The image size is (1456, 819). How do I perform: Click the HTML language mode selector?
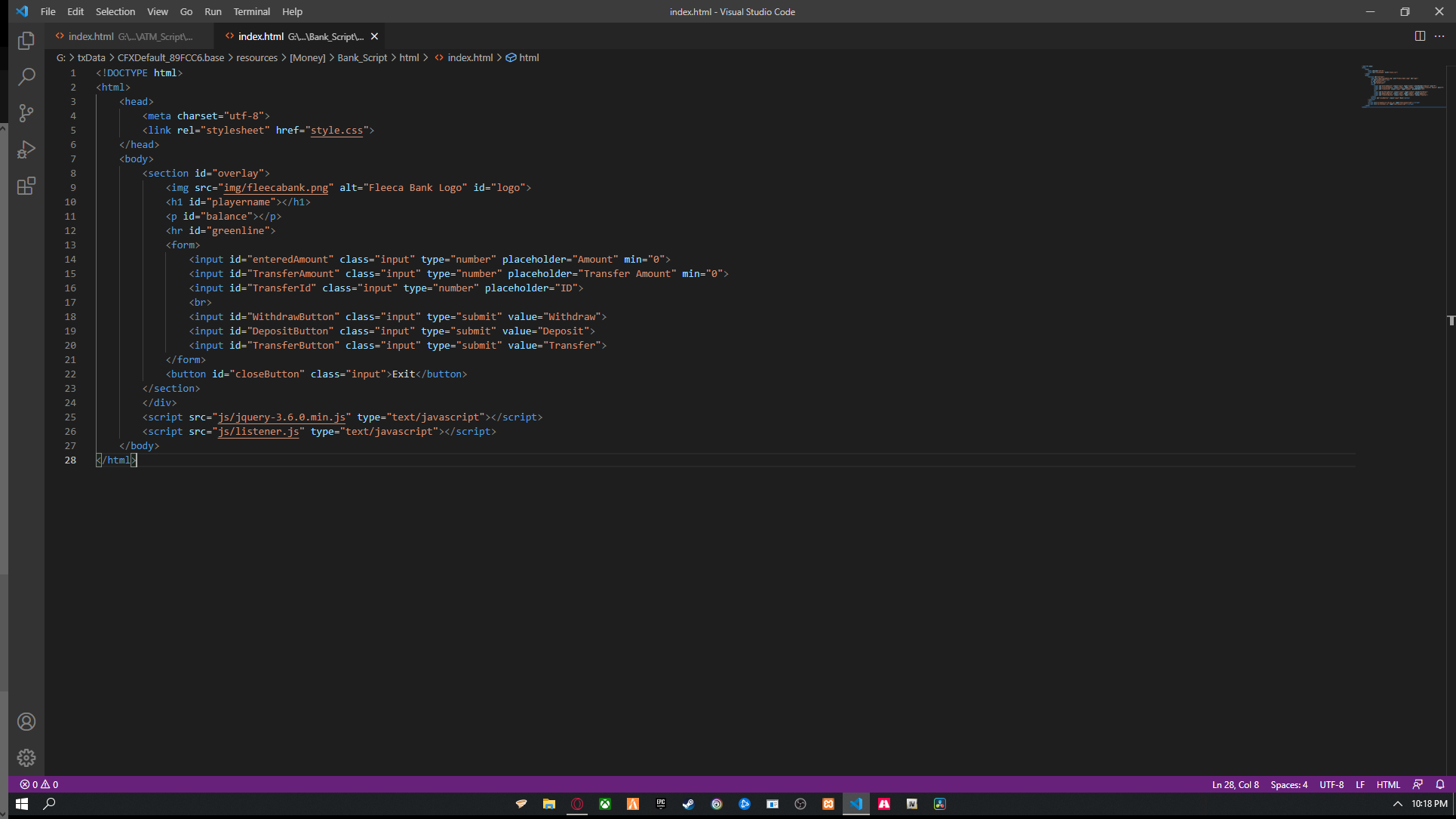tap(1387, 784)
